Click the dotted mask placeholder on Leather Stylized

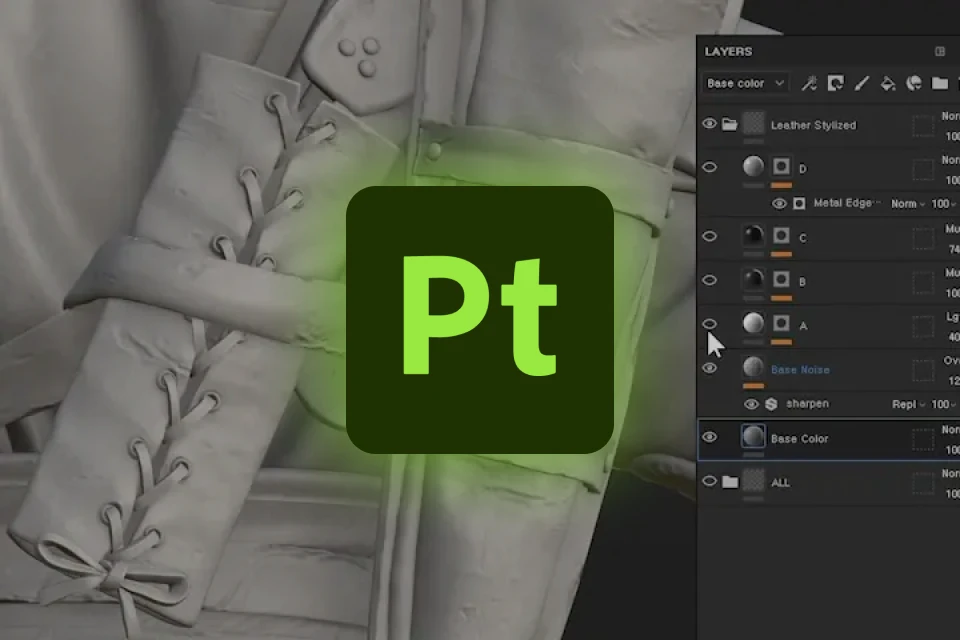point(923,126)
